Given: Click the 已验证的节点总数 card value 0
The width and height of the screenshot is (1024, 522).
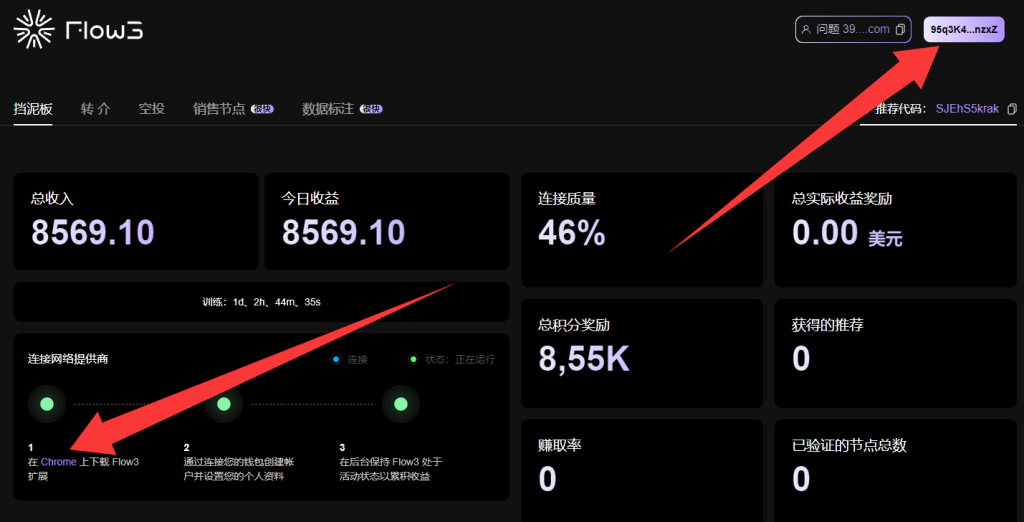Looking at the screenshot, I should click(801, 479).
